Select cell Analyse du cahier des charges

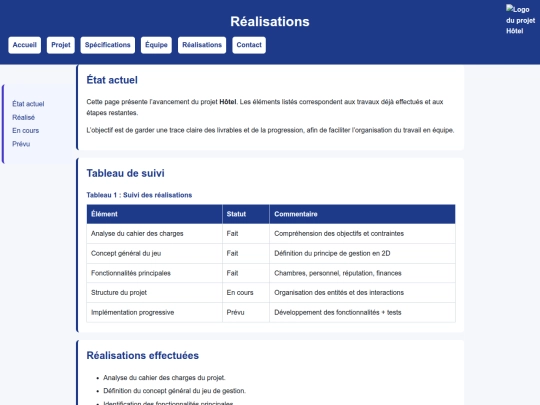point(155,233)
